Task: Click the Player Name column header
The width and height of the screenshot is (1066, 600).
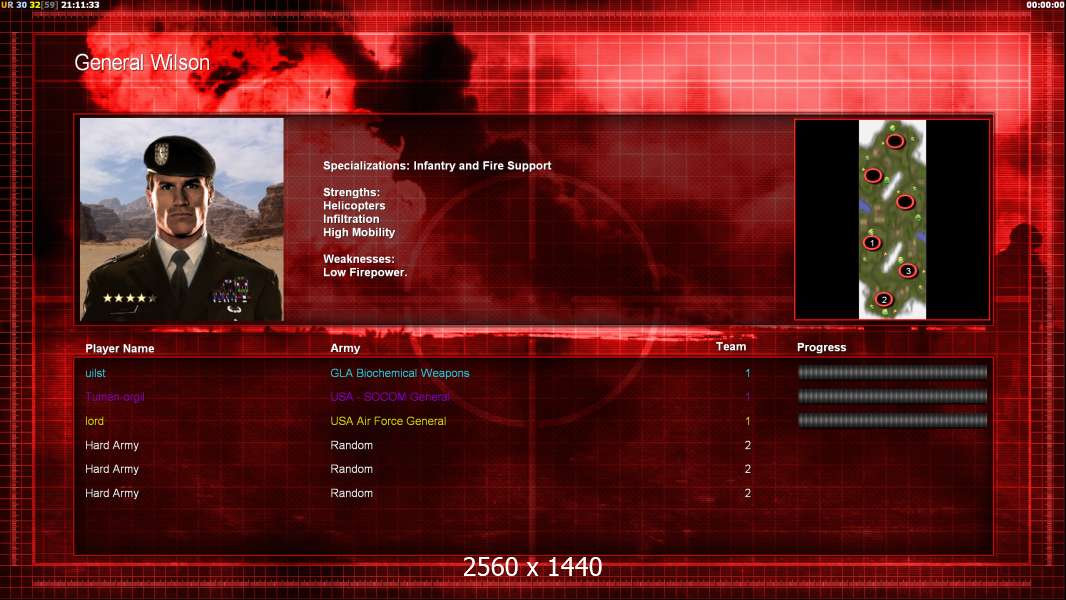Action: click(x=120, y=349)
